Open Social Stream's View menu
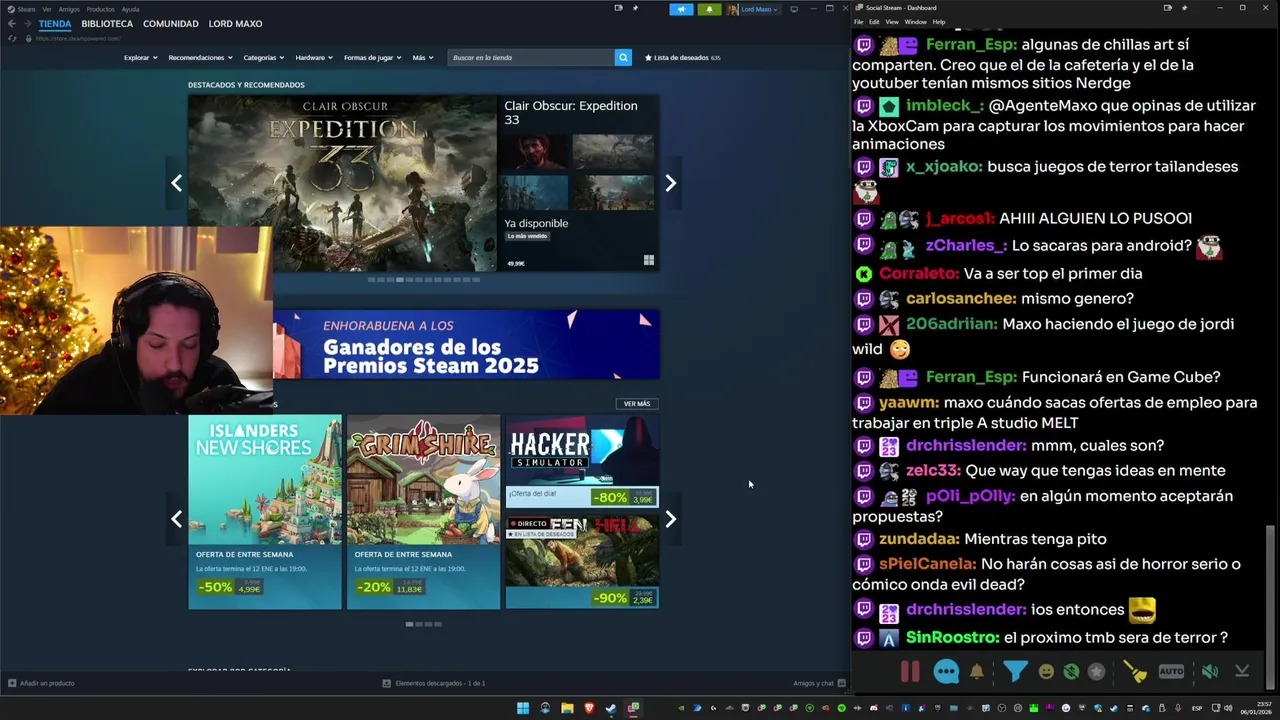Viewport: 1280px width, 720px height. [x=891, y=22]
